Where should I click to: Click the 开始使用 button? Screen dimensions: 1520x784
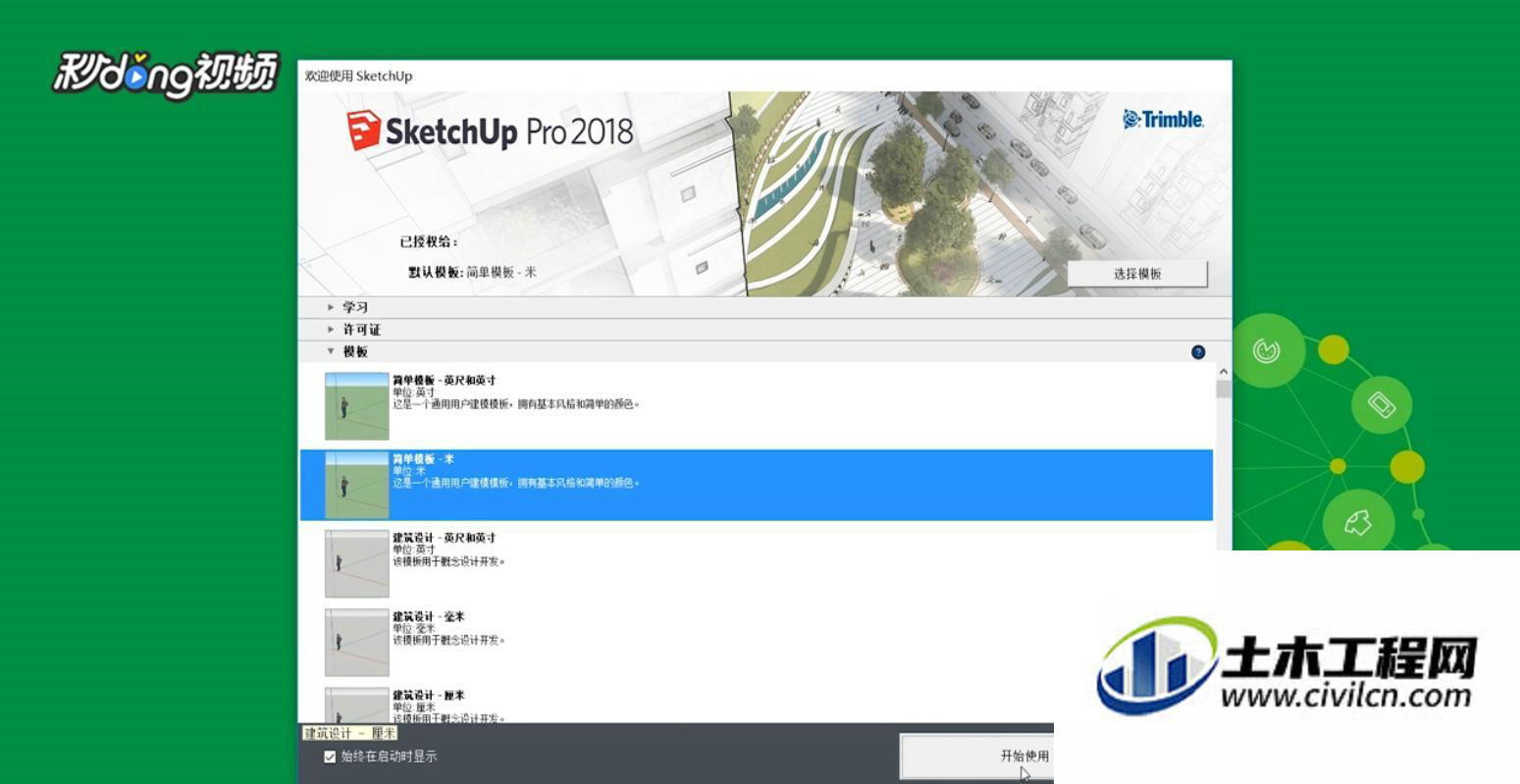pos(977,757)
